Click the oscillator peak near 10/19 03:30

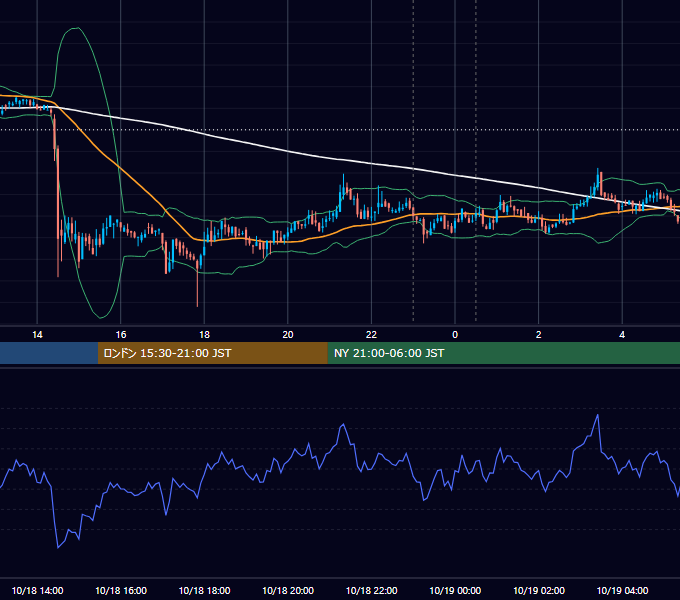pos(598,415)
